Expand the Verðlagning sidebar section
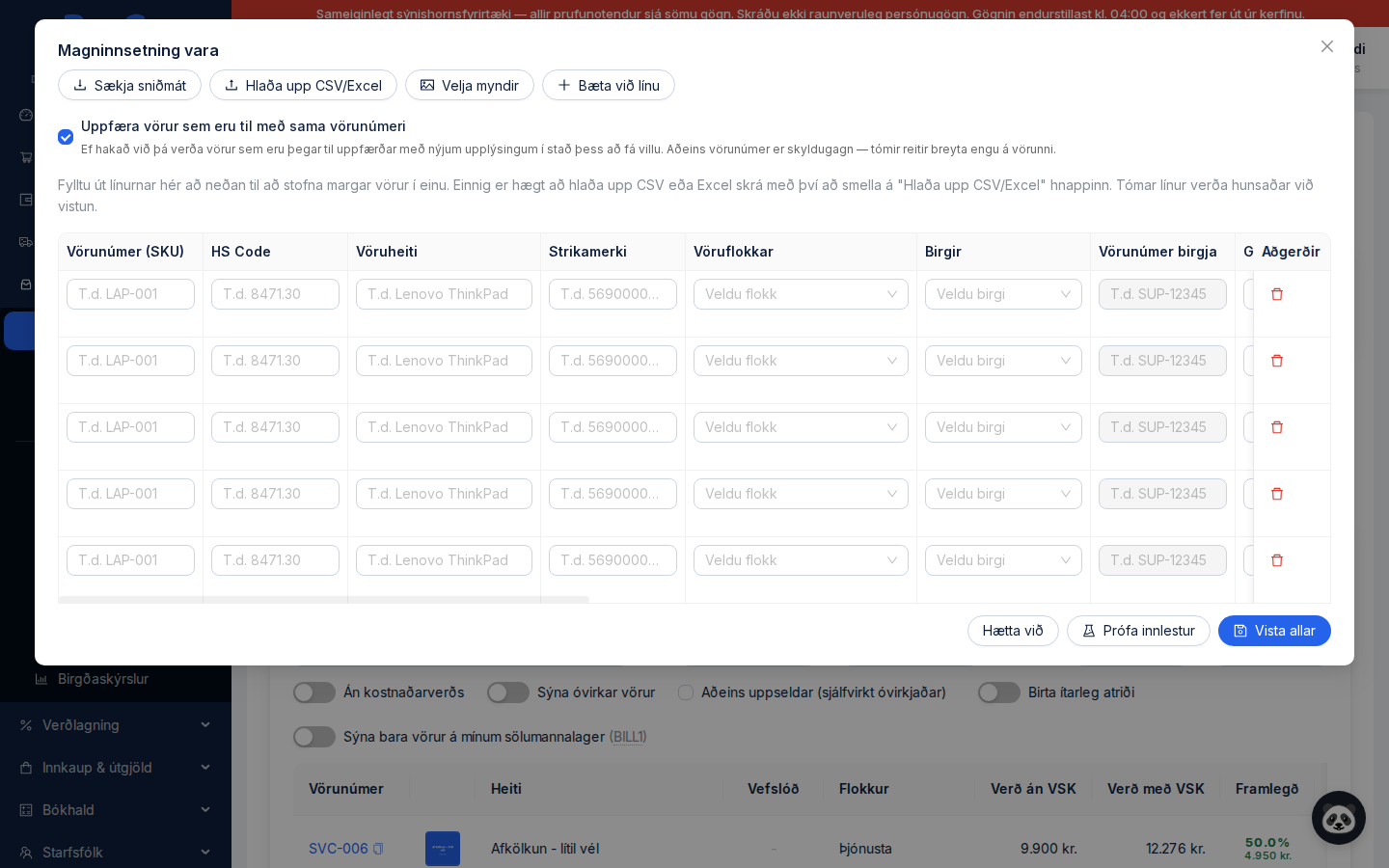The height and width of the screenshot is (868, 1389). pyautogui.click(x=116, y=725)
